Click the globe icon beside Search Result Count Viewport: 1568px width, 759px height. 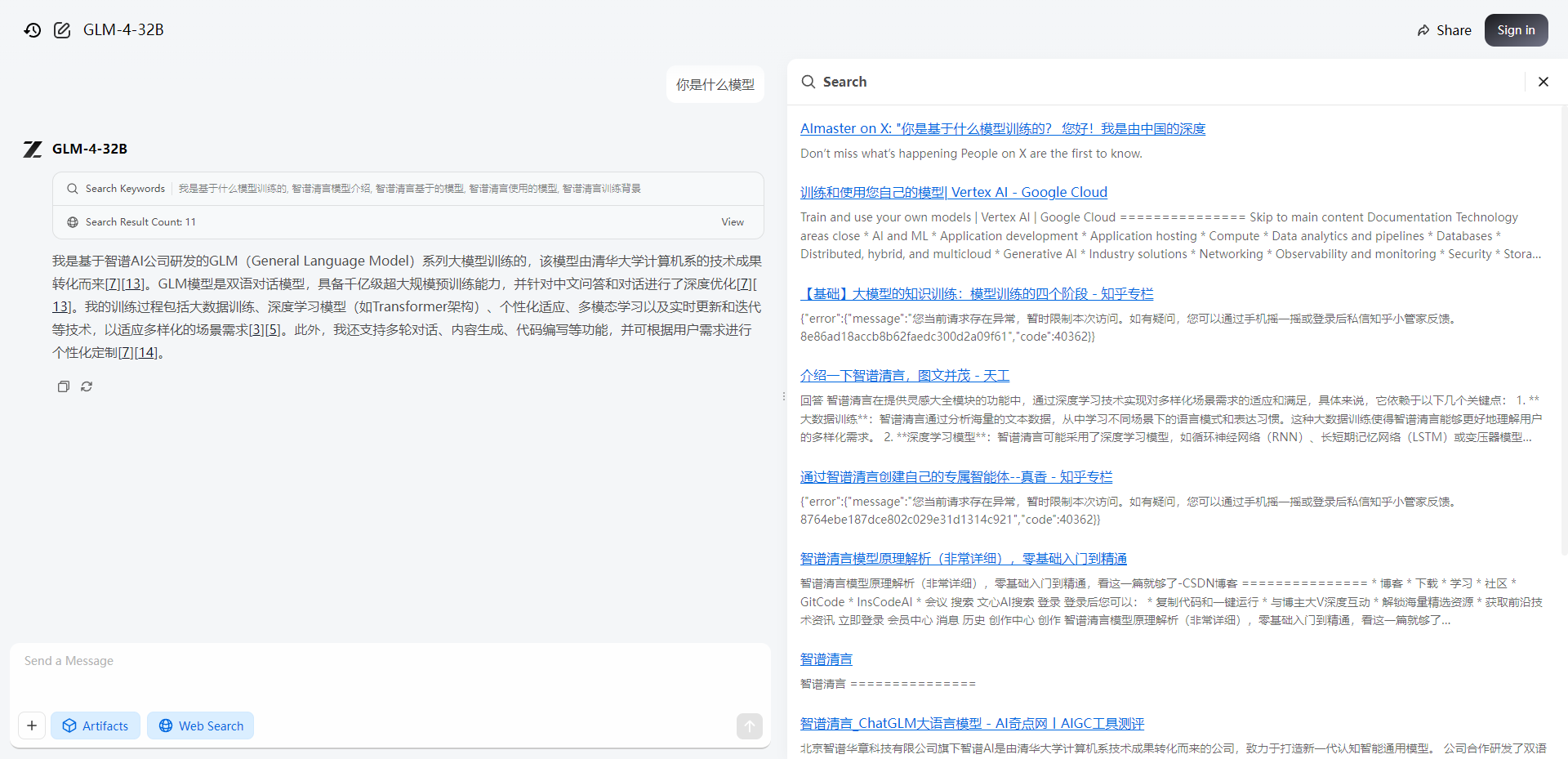point(73,222)
